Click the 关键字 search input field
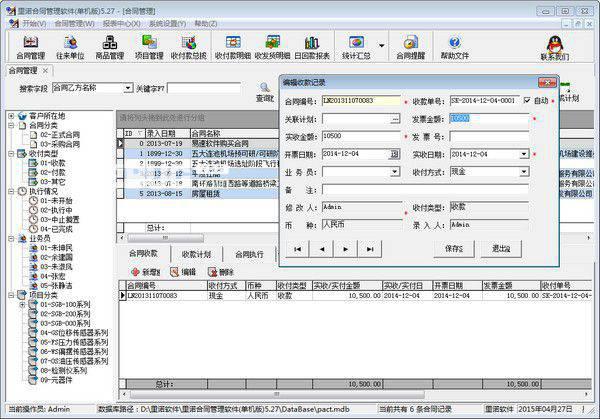Viewport: 600px width, 419px height. coord(204,88)
